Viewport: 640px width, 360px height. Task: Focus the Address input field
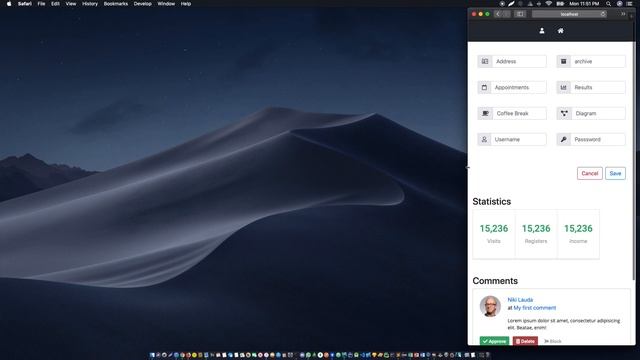coord(519,61)
